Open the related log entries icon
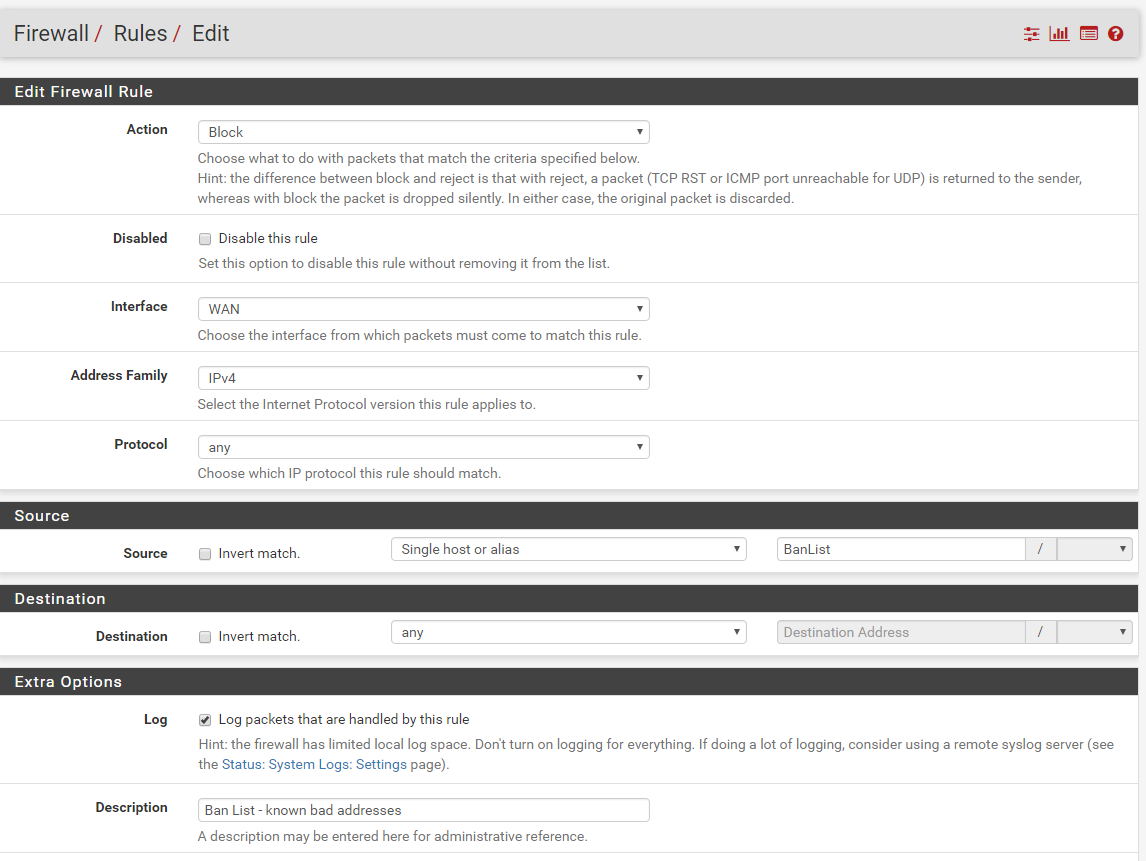Viewport: 1146px width, 861px height. click(x=1089, y=34)
